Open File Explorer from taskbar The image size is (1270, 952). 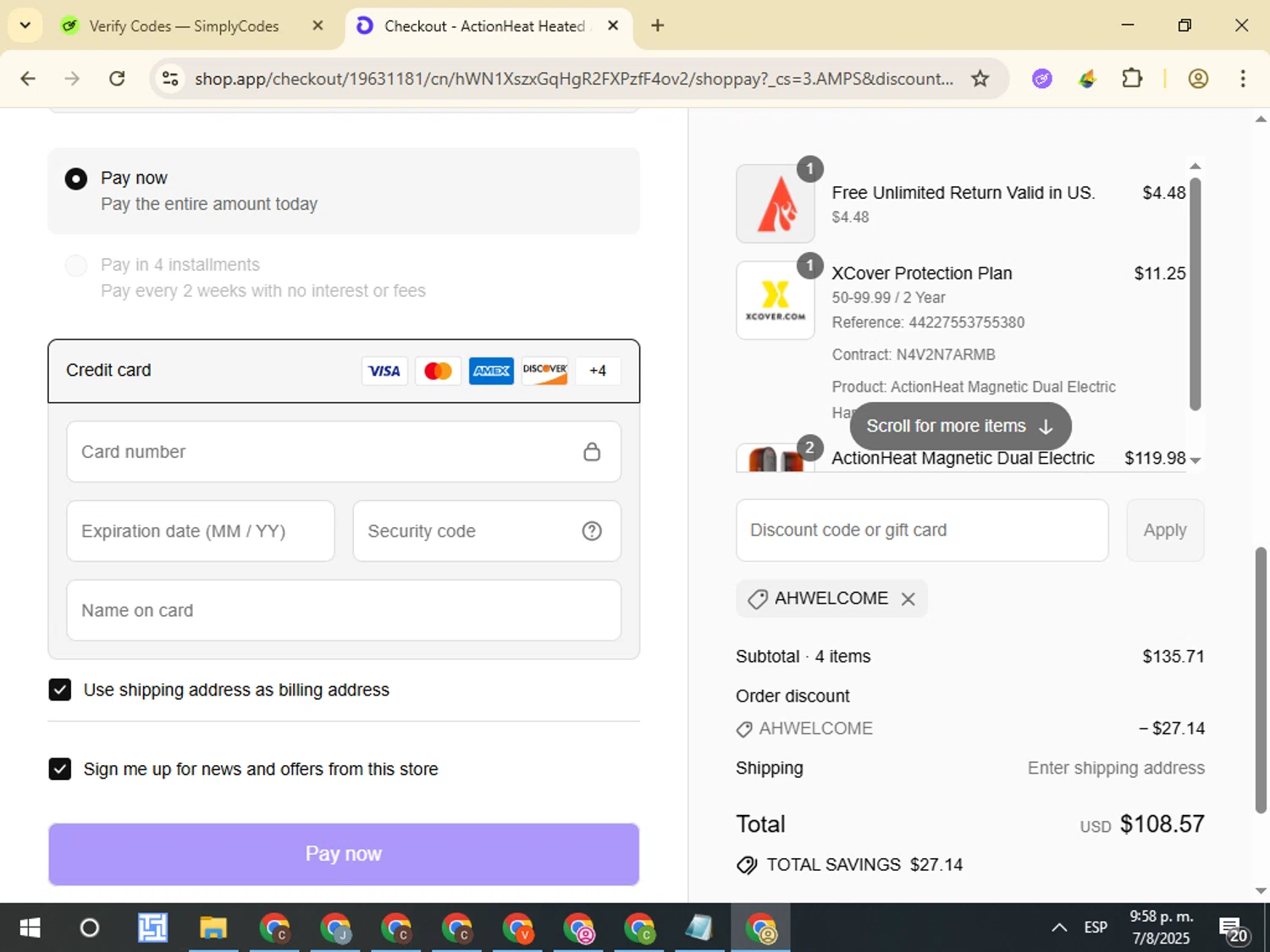(213, 928)
